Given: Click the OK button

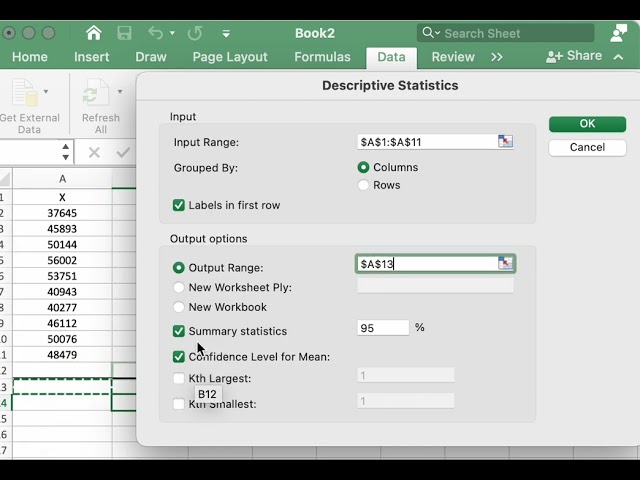Looking at the screenshot, I should 587,124.
